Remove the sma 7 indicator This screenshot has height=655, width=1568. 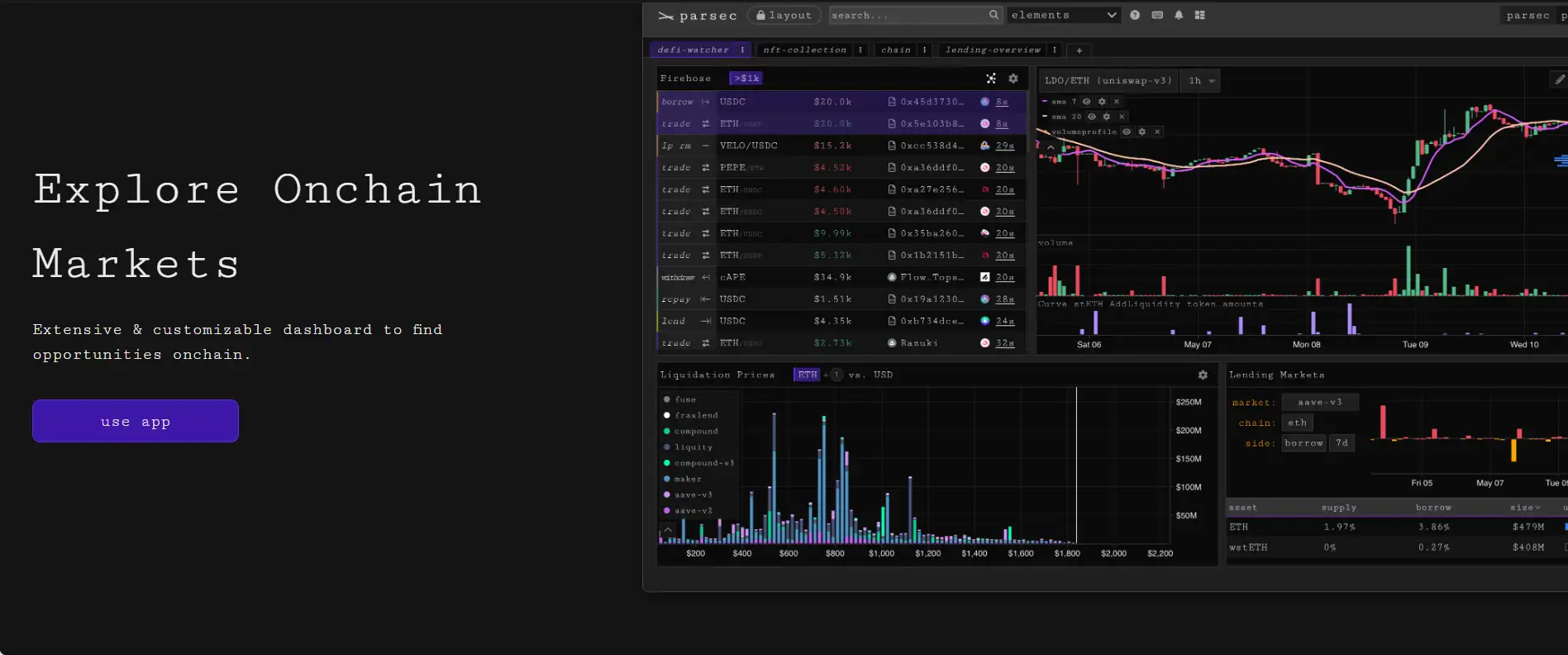coord(1117,102)
